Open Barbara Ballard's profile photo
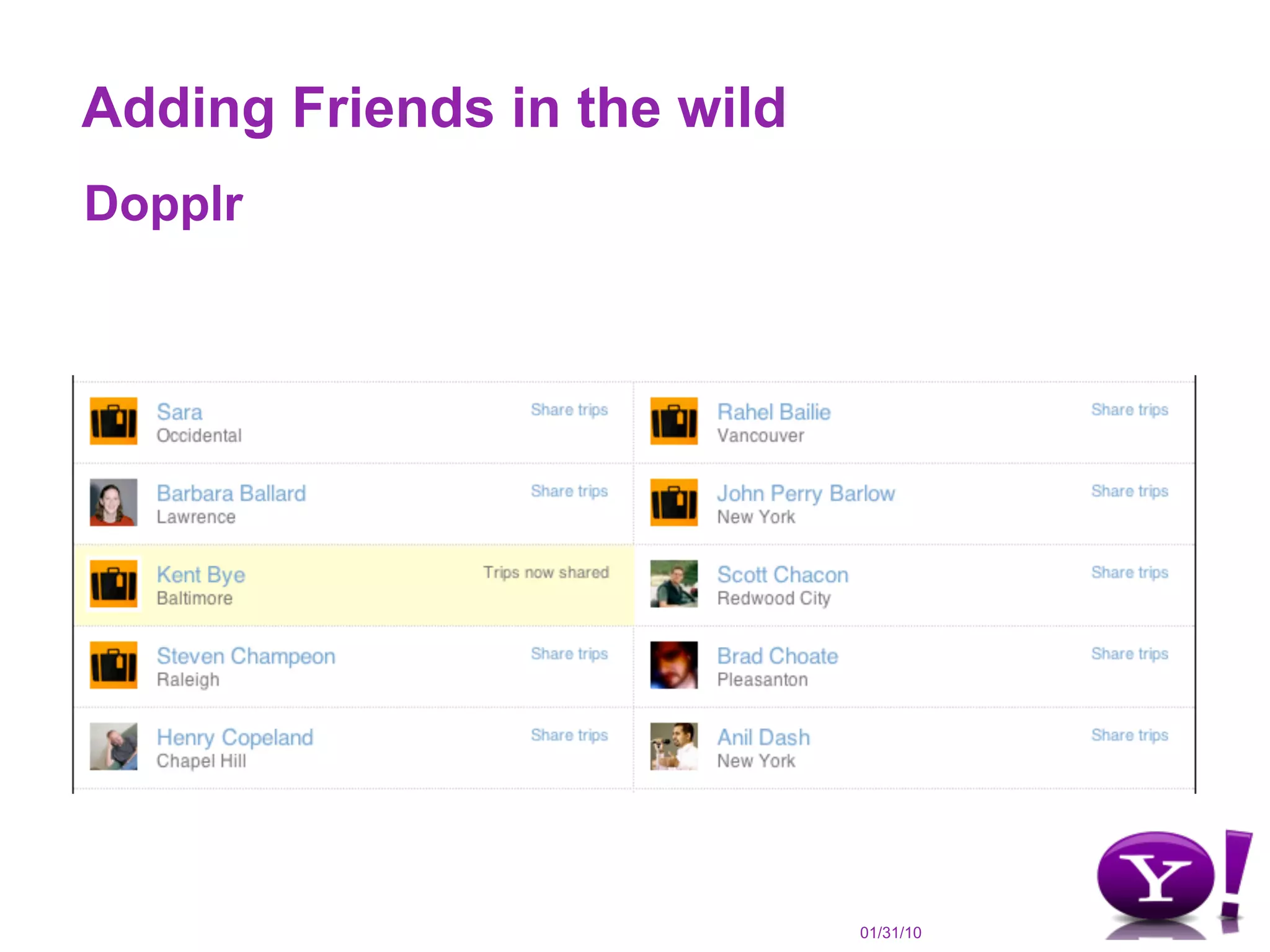This screenshot has width=1270, height=952. click(x=113, y=502)
